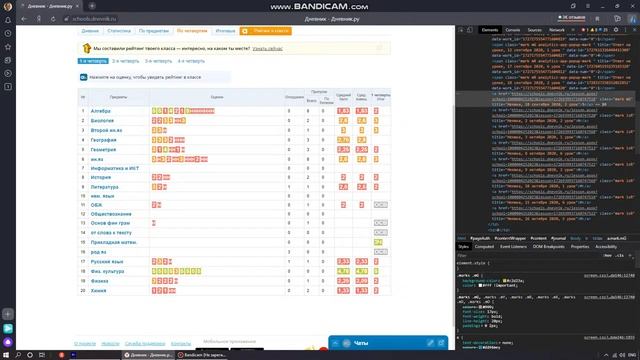Viewport: 640px width, 360px height.
Task: Click the profile avatar in the top-left corner
Action: 8,6
